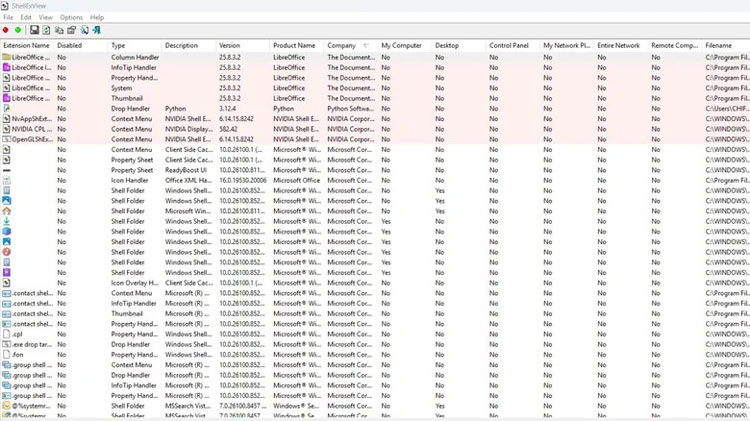Click the 'Python Softwa...' company cell

351,109
